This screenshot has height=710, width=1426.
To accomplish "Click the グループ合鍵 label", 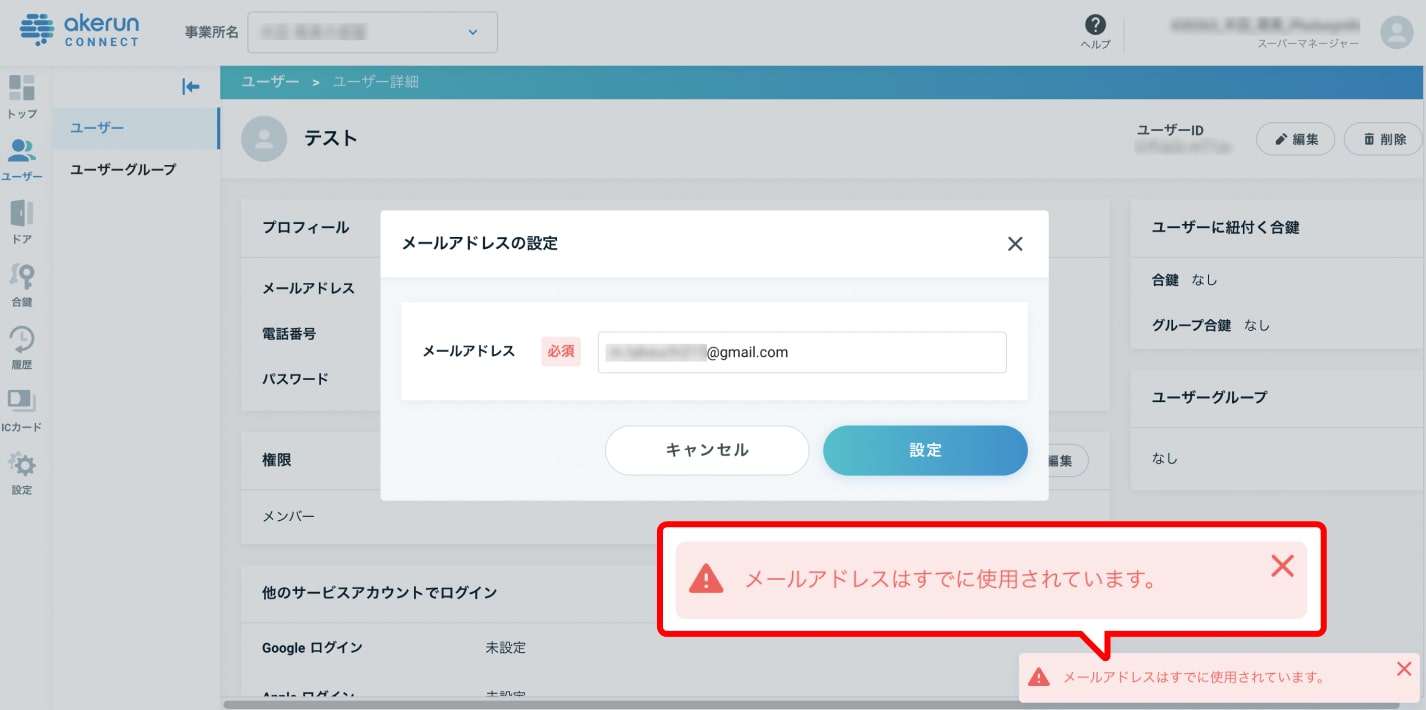I will [1192, 325].
